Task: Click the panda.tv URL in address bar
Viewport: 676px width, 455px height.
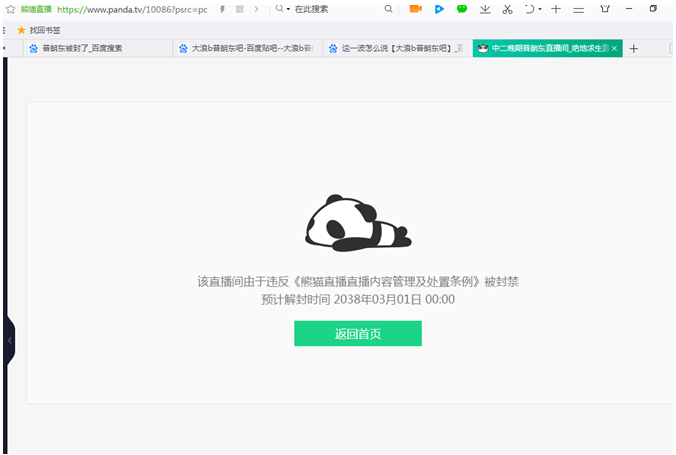Action: coord(132,9)
